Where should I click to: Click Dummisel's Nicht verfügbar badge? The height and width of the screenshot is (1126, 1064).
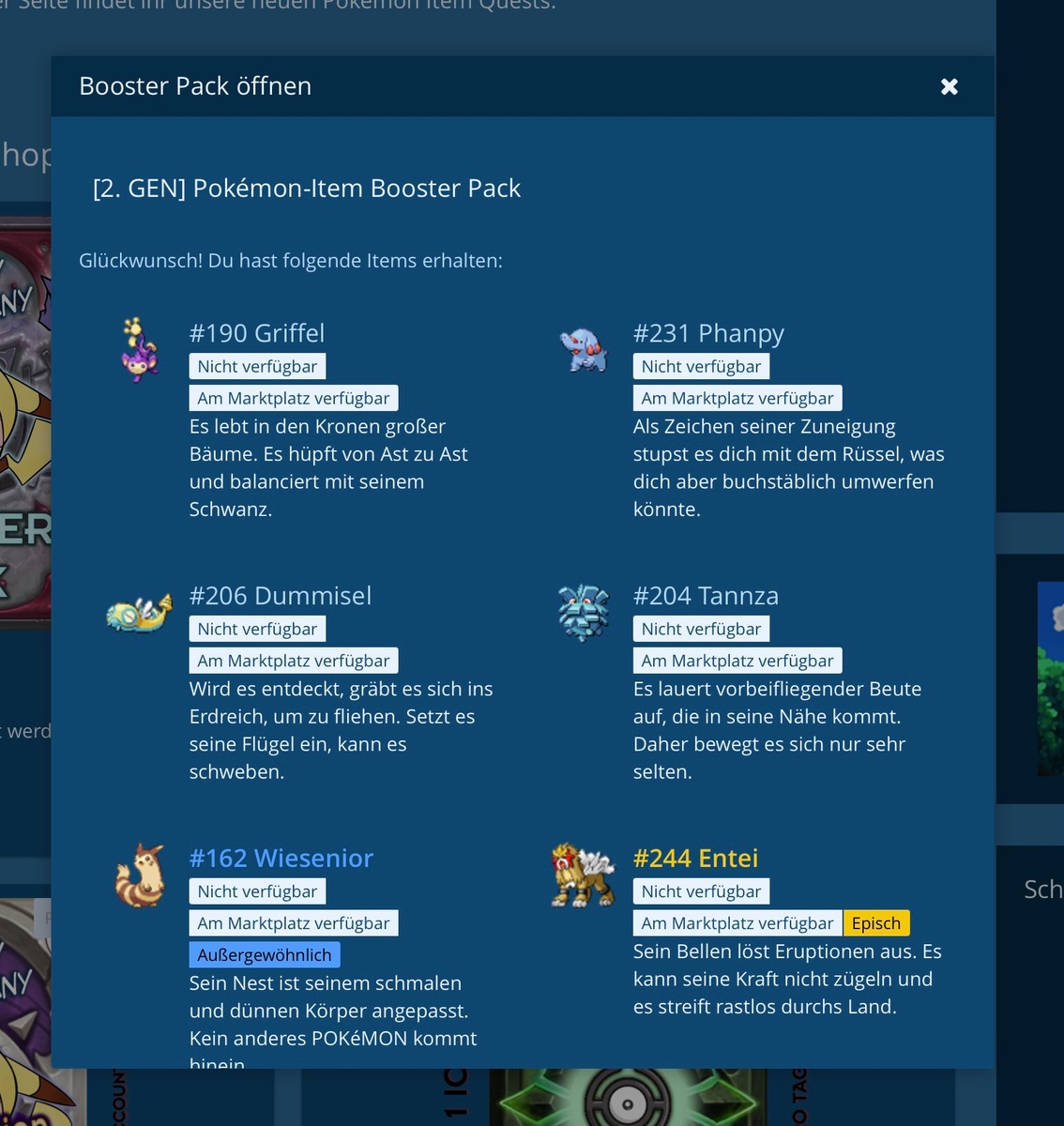(x=257, y=629)
